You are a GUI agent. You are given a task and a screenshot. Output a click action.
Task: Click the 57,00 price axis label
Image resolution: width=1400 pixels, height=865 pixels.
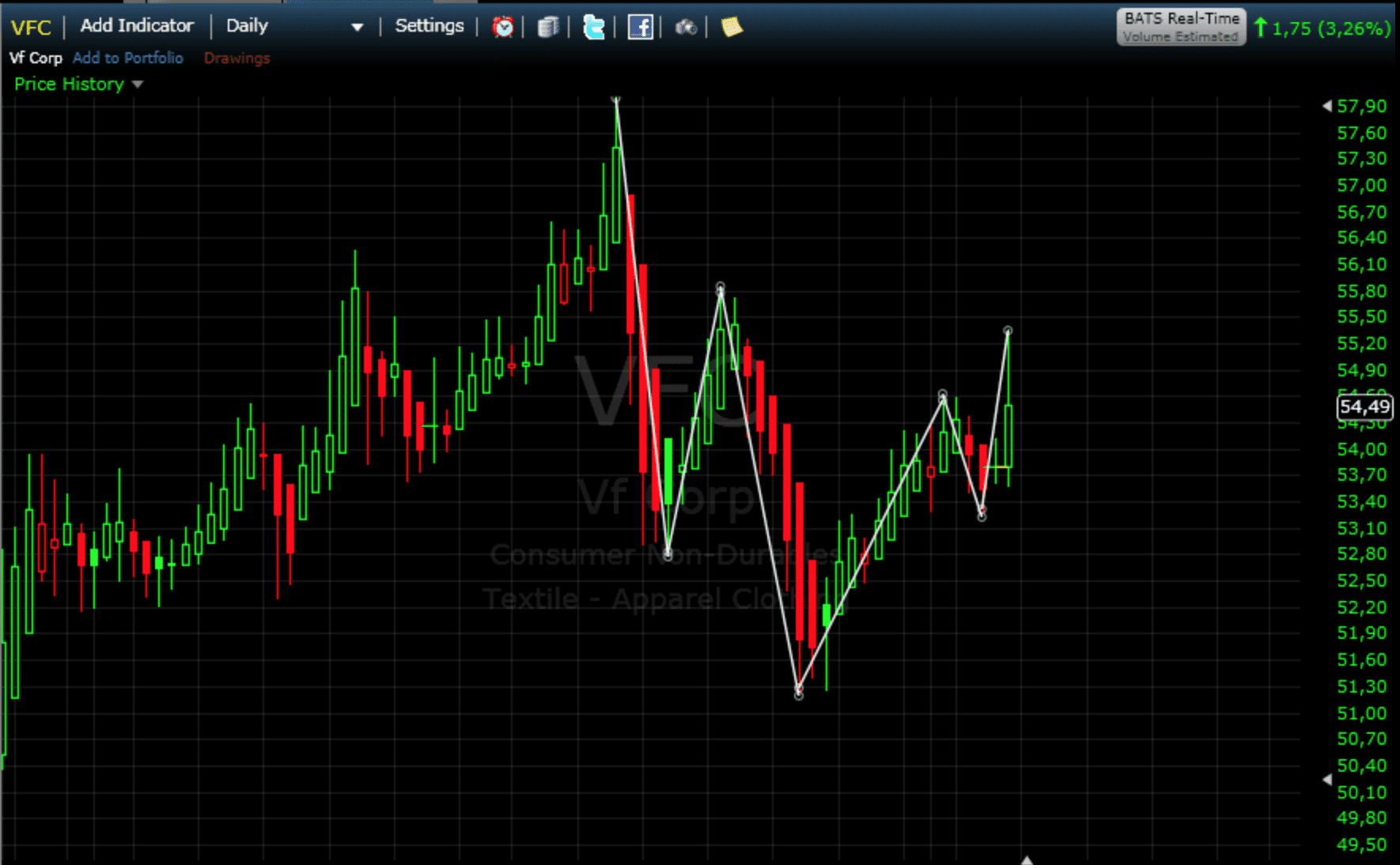coord(1361,185)
